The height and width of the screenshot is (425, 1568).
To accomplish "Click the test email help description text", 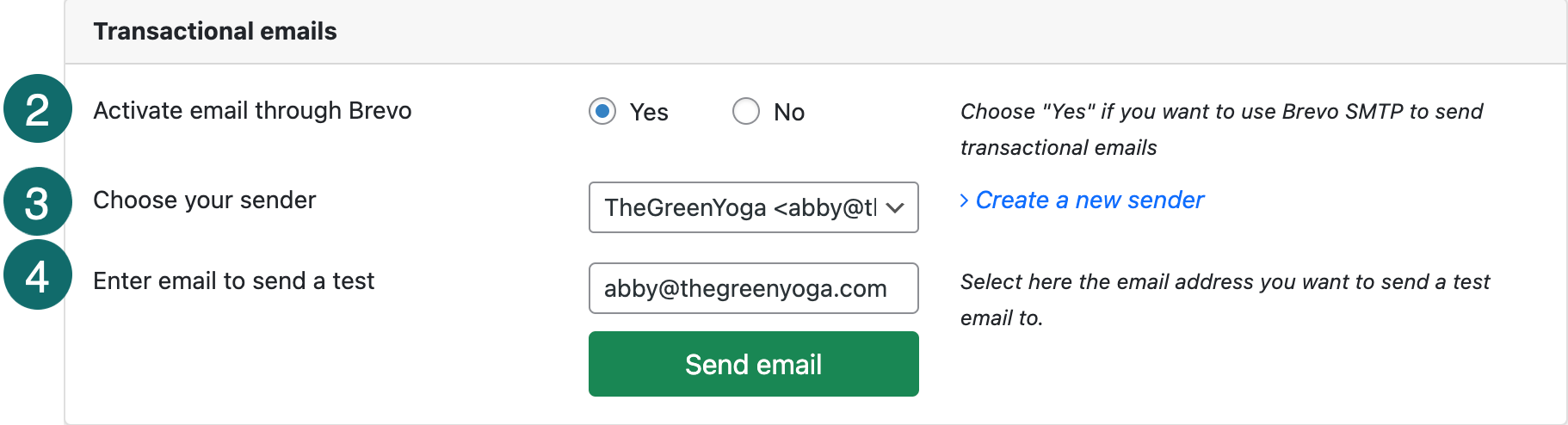I will [1225, 299].
